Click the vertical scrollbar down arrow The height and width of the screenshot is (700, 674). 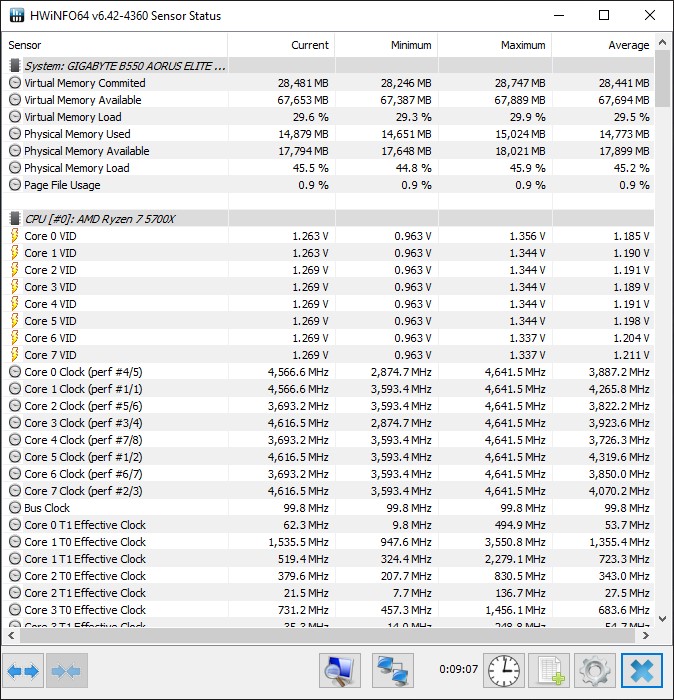click(662, 619)
